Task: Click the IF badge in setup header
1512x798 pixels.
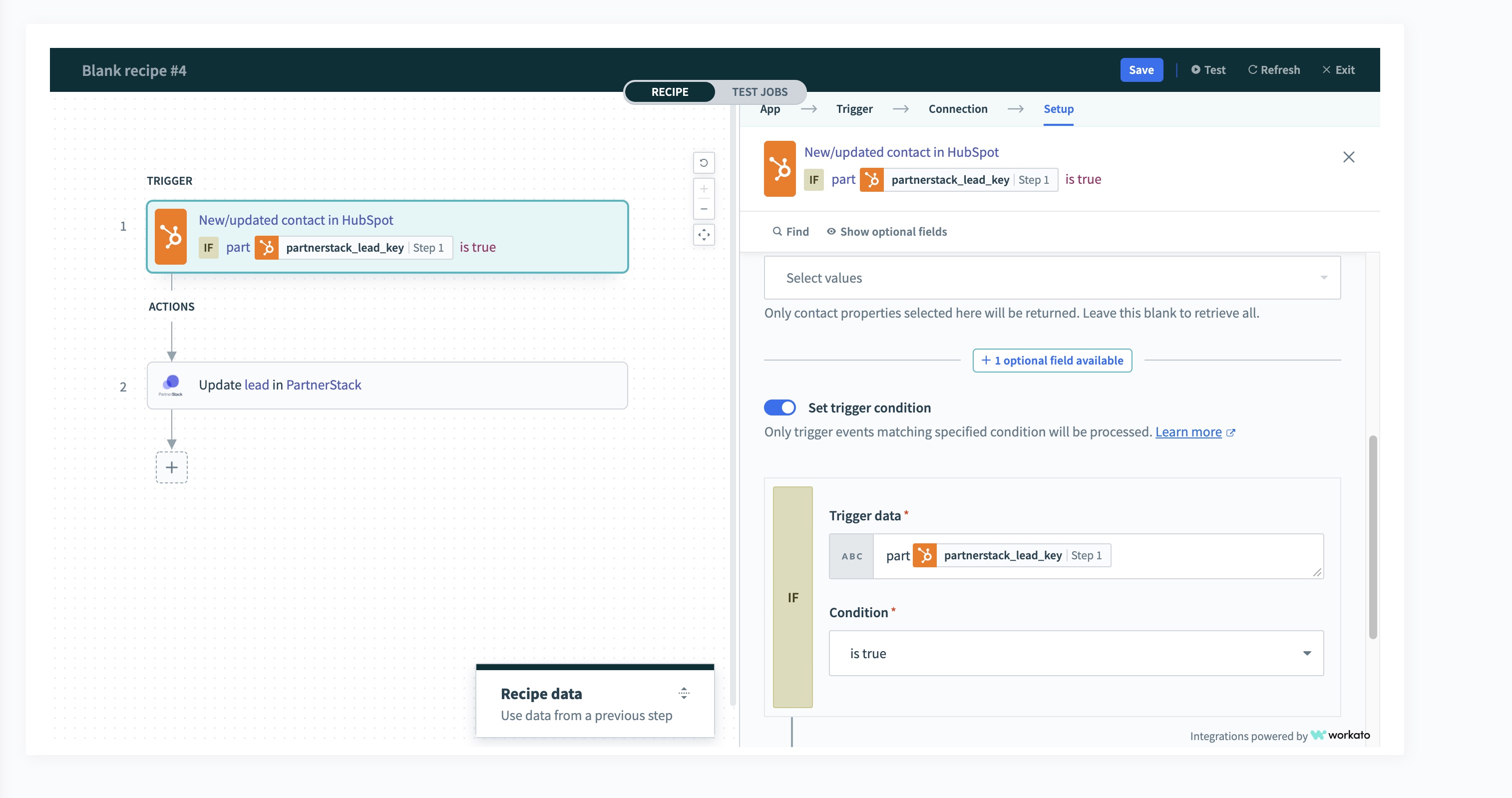Action: pyautogui.click(x=813, y=180)
